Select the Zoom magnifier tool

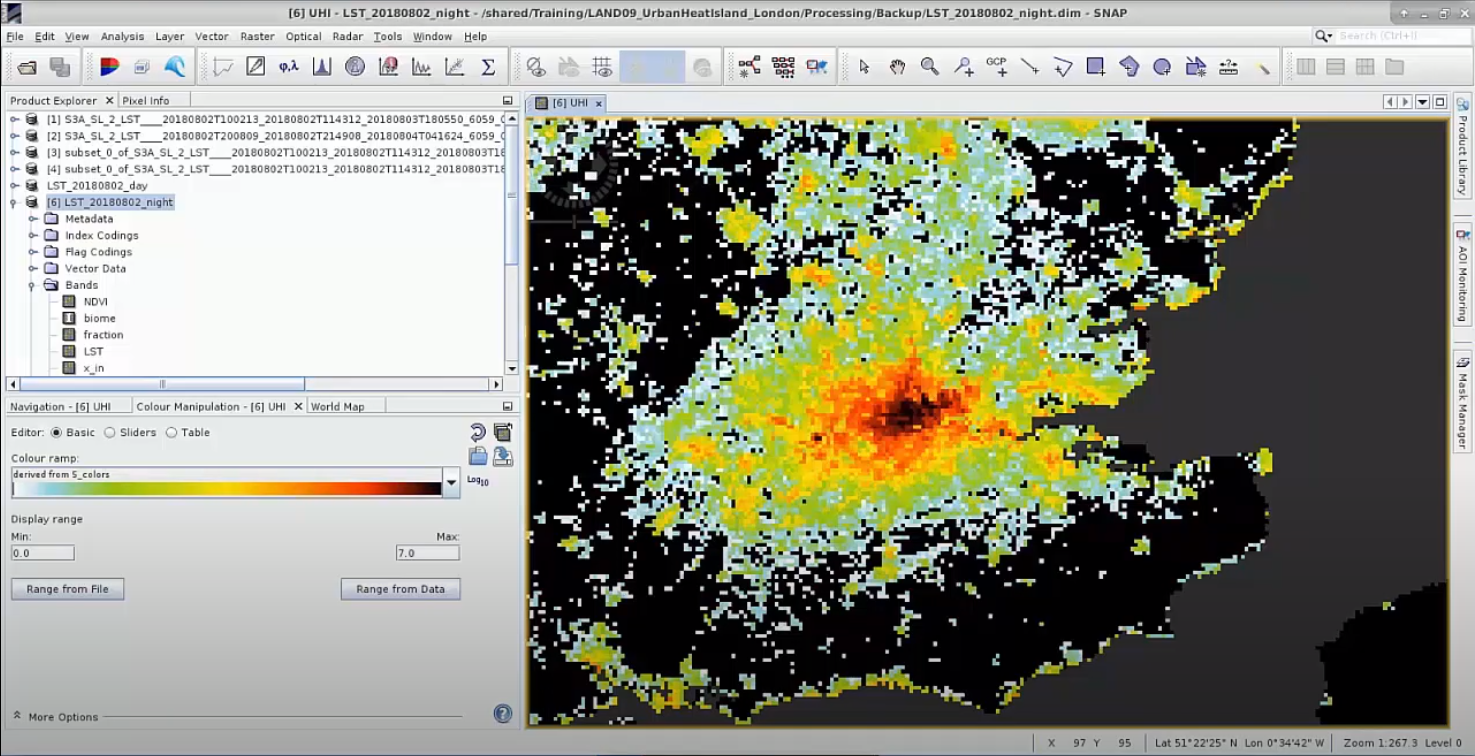(x=930, y=67)
